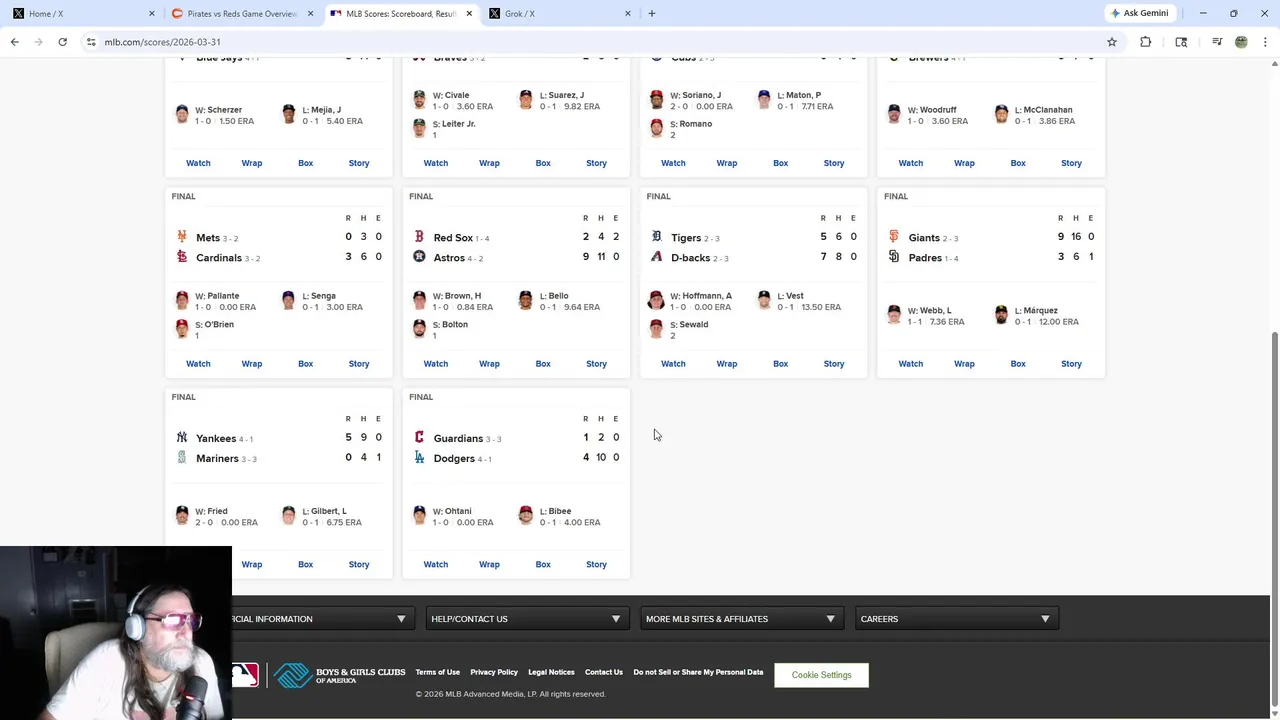Open the footer Contact Us link
The image size is (1280, 720).
coord(604,672)
